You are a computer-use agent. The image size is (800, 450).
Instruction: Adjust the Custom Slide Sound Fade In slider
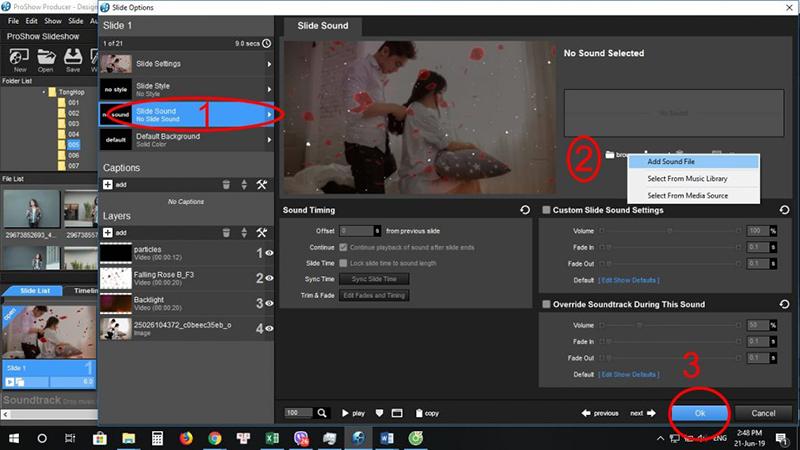click(x=670, y=247)
